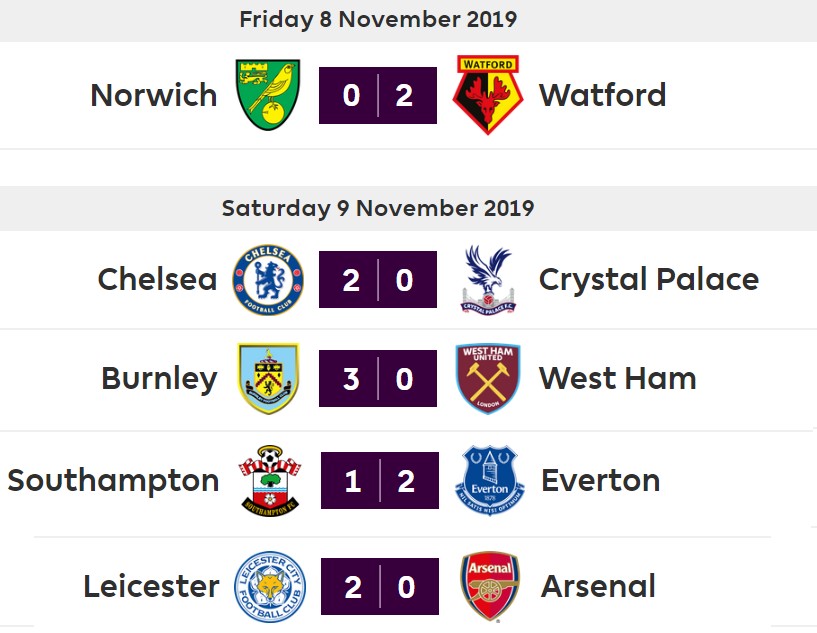Click the Watford club badge
817x633 pixels.
(x=488, y=95)
